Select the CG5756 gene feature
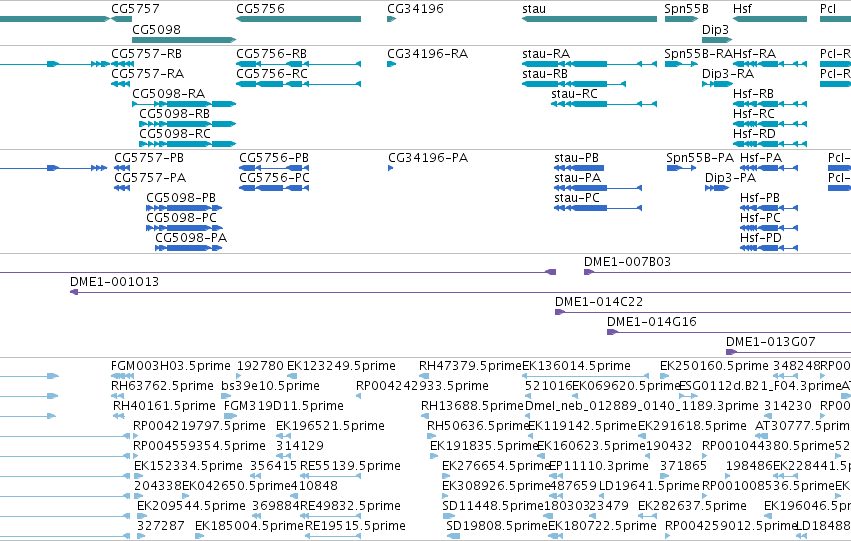Image resolution: width=851 pixels, height=541 pixels. 299,19
